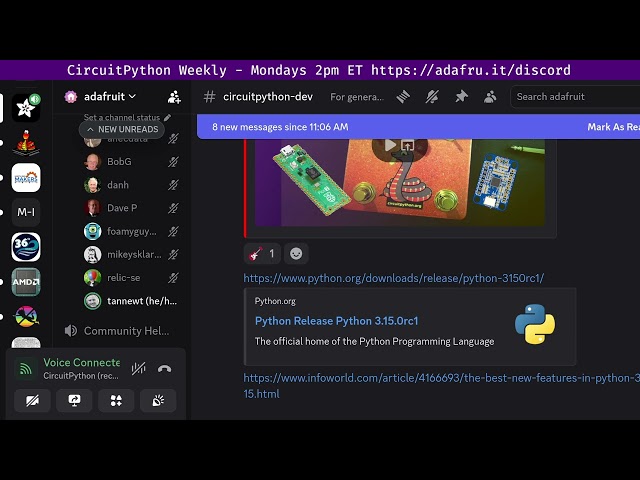Add a reaction with smiley icon
This screenshot has width=640, height=480.
click(x=296, y=254)
